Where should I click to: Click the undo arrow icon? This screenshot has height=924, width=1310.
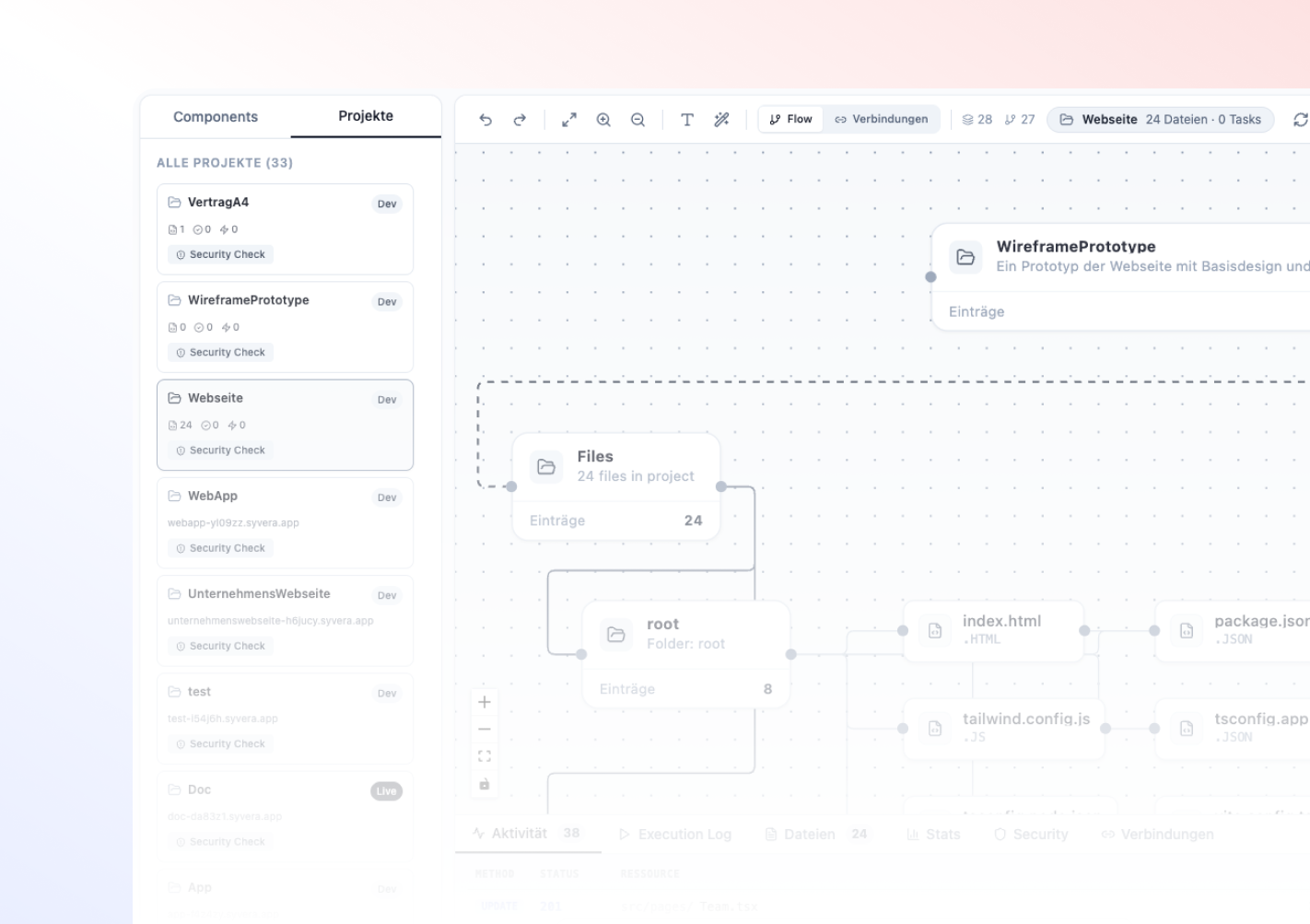(485, 120)
